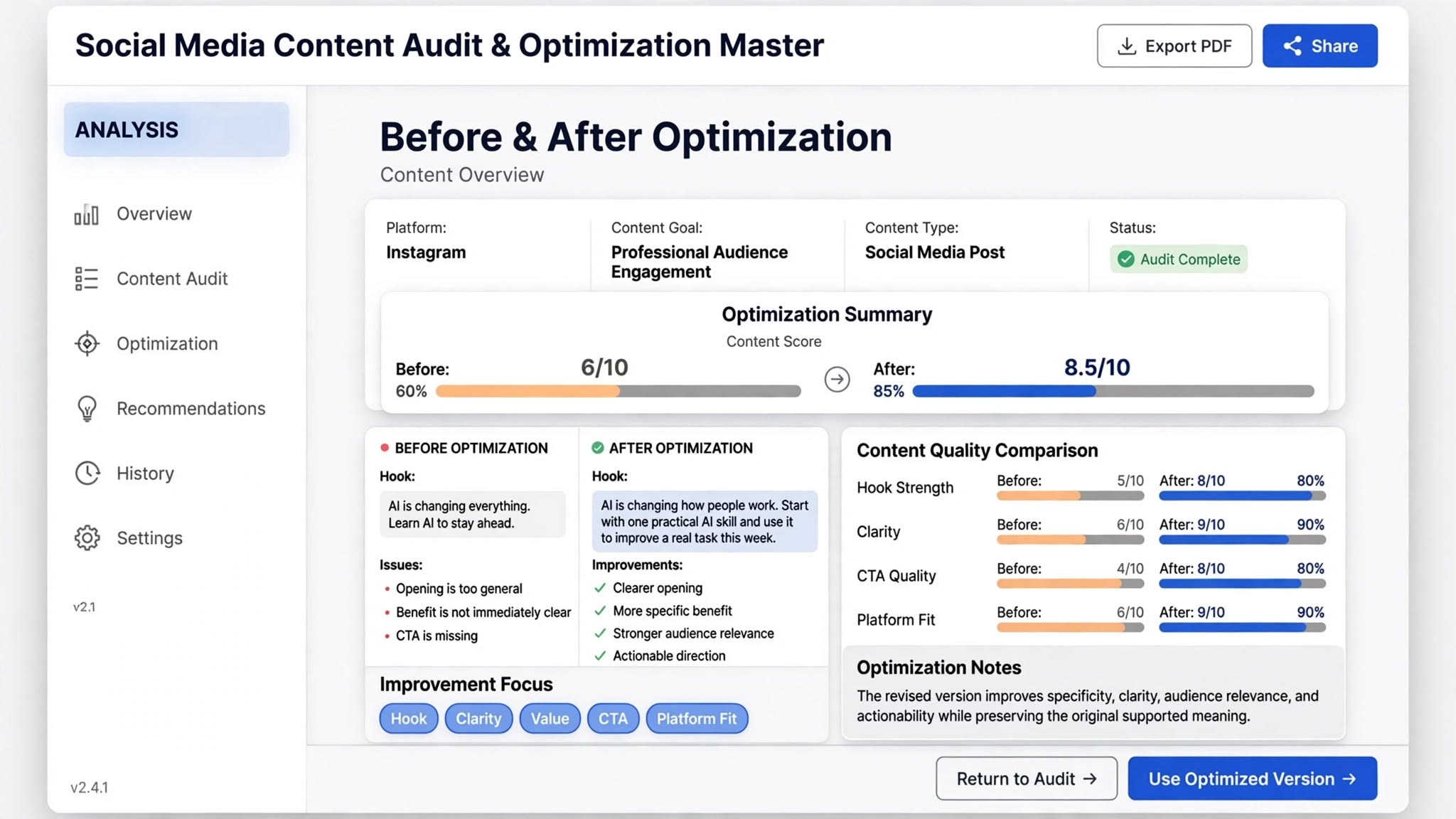This screenshot has height=819, width=1456.
Task: Click the v2.4.1 version label
Action: (90, 788)
